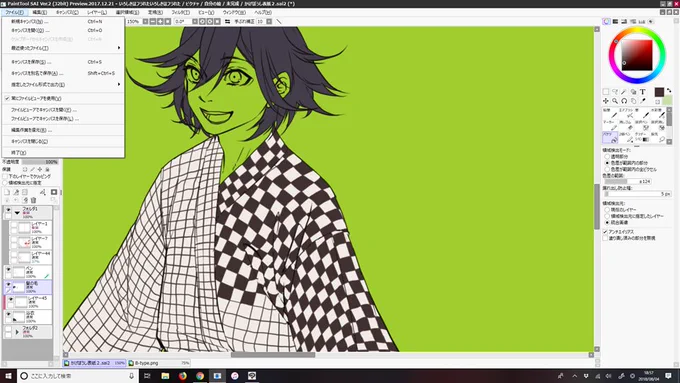Hide the レイヤー45 layer via eye icon
Image resolution: width=680 pixels, height=383 pixels.
tap(11, 299)
